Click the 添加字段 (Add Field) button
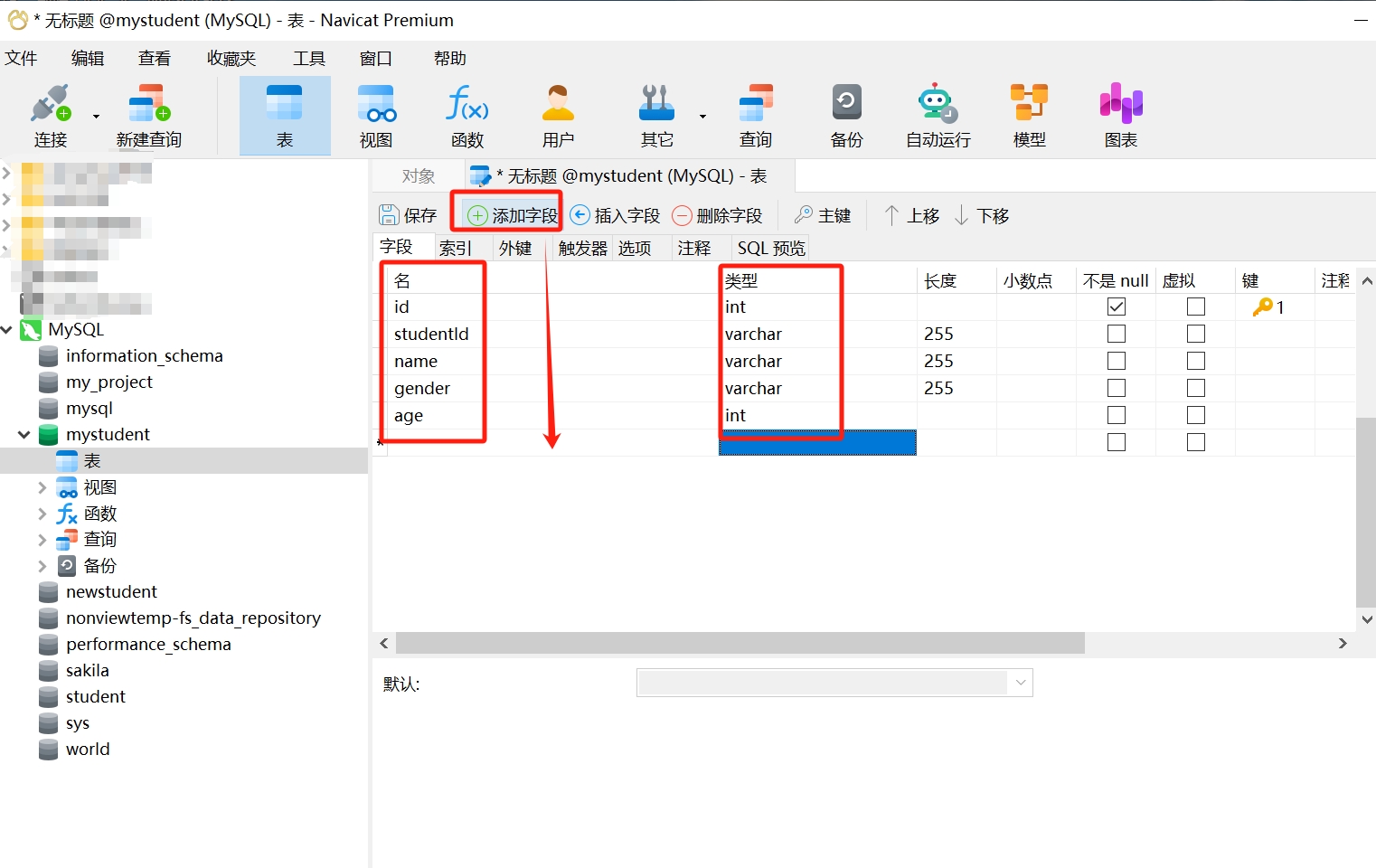 (x=513, y=215)
